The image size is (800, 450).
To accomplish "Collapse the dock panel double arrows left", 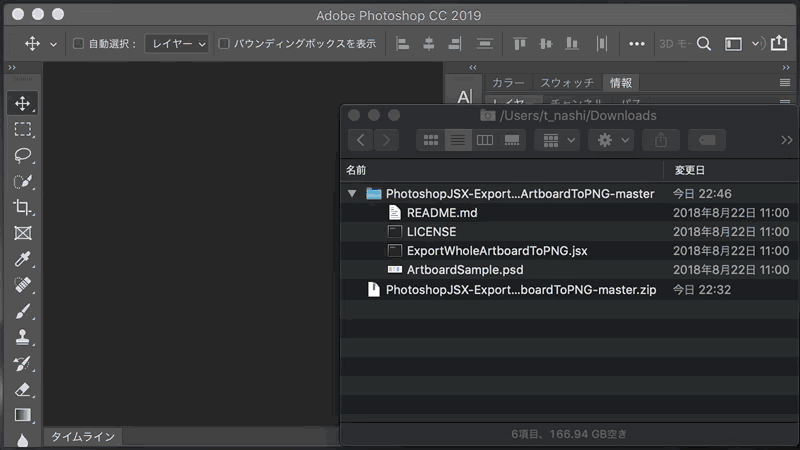I will [x=473, y=67].
